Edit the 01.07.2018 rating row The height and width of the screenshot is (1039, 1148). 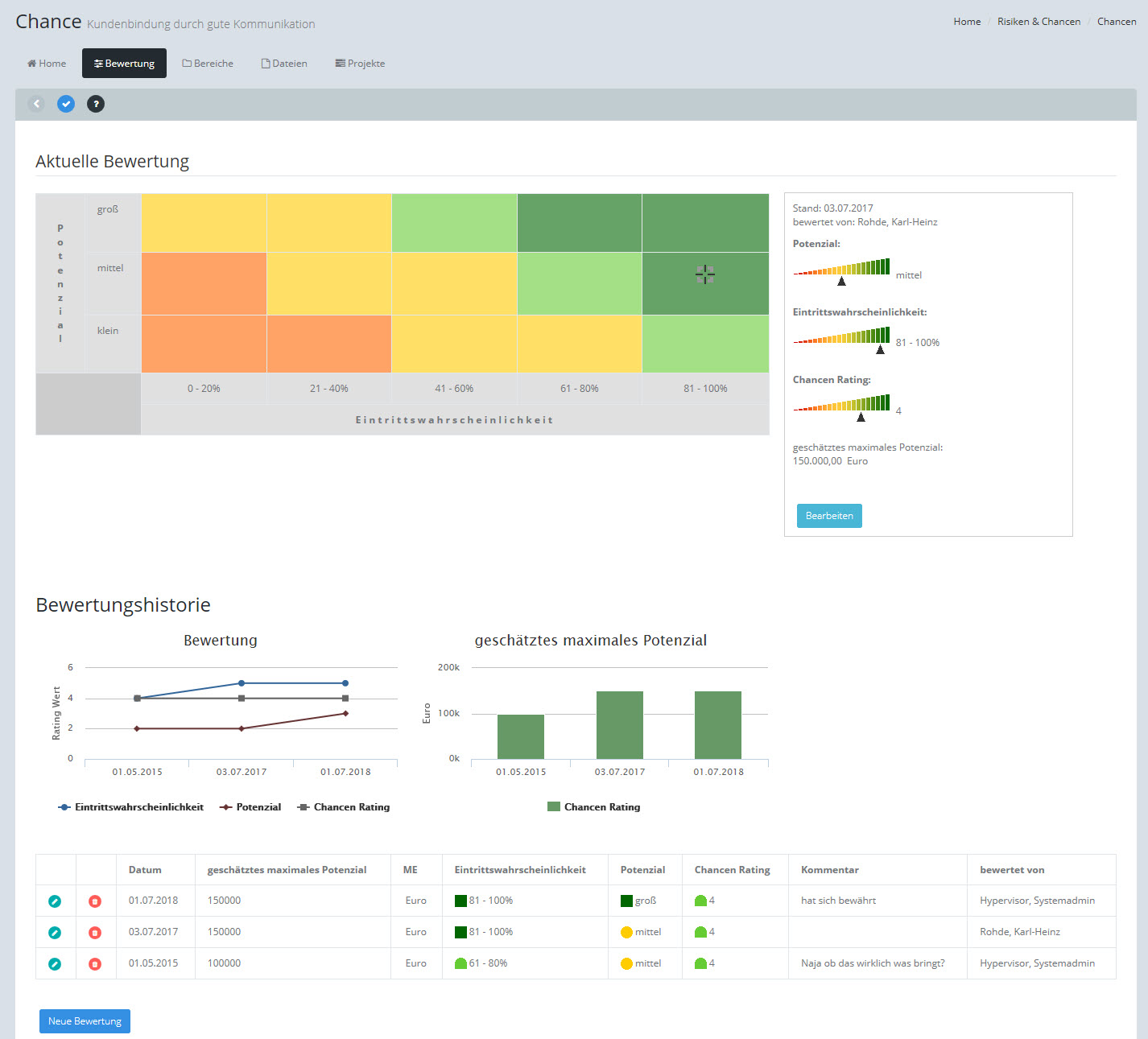click(x=55, y=901)
